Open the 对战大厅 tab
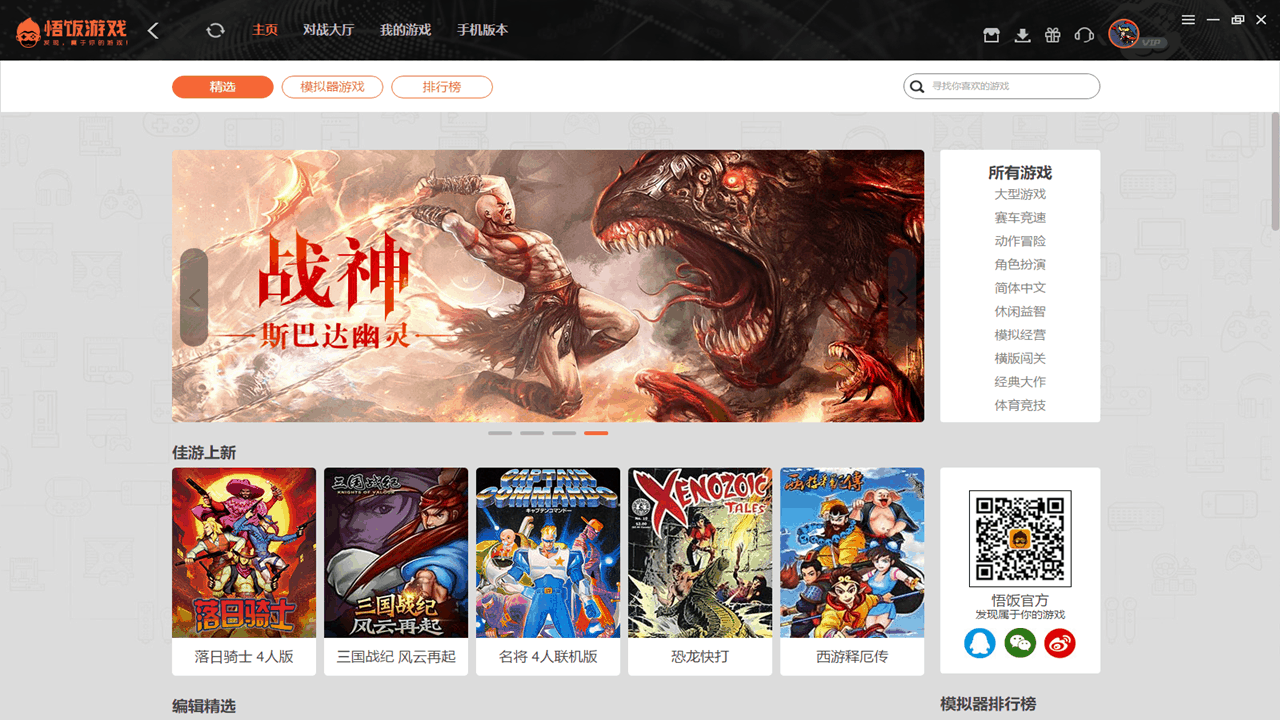Screen dimensions: 1280x720 pyautogui.click(x=329, y=30)
